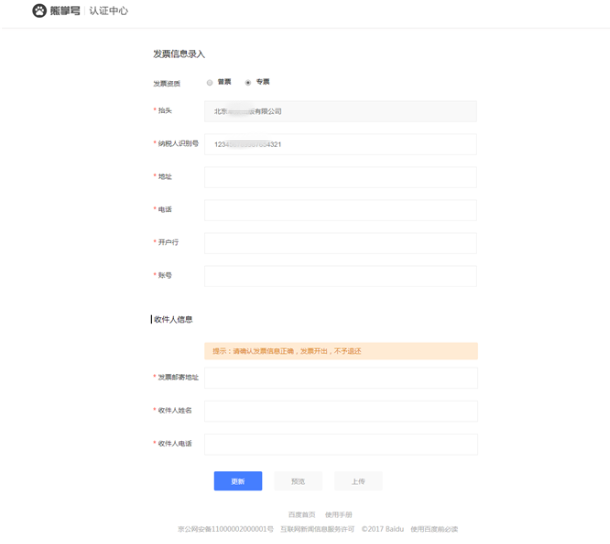Focus the 收件人姓名 recipient name field
This screenshot has height=544, width=610.
click(340, 411)
